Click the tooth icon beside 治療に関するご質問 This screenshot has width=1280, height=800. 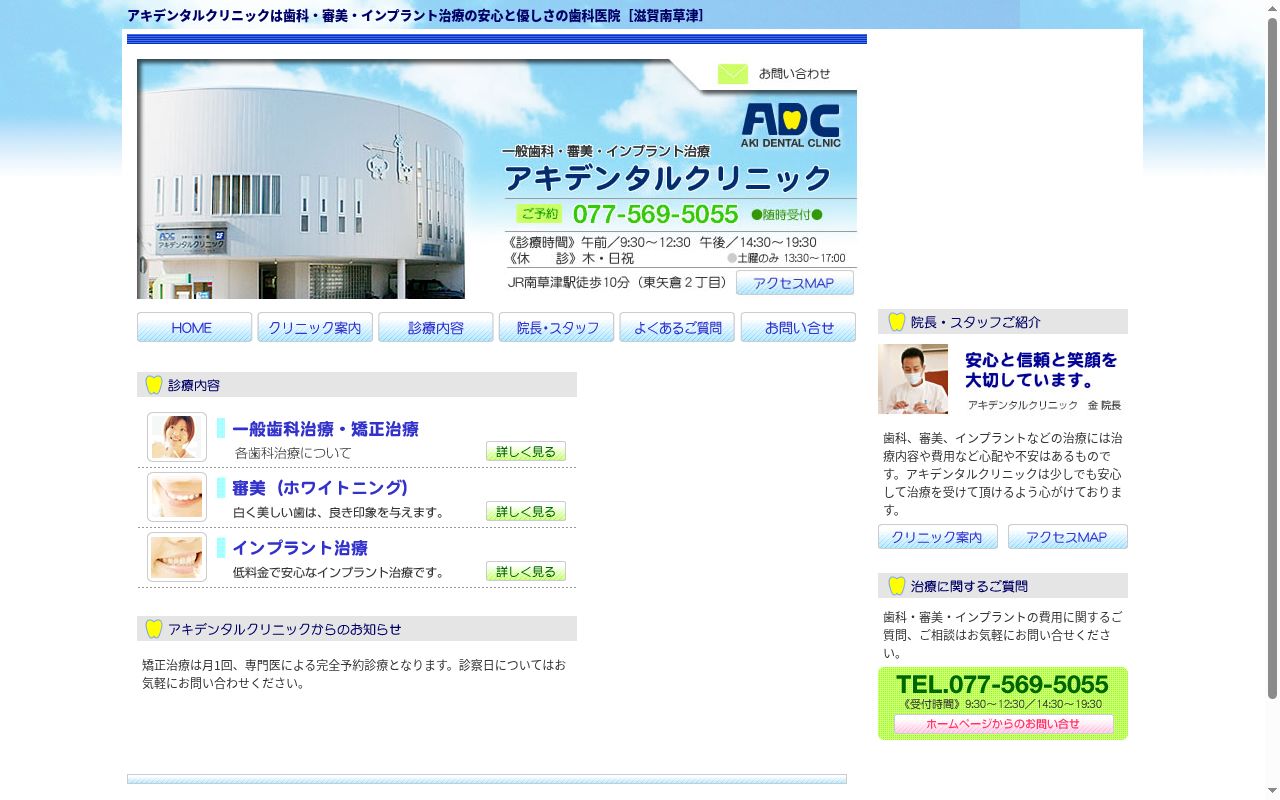[x=897, y=586]
